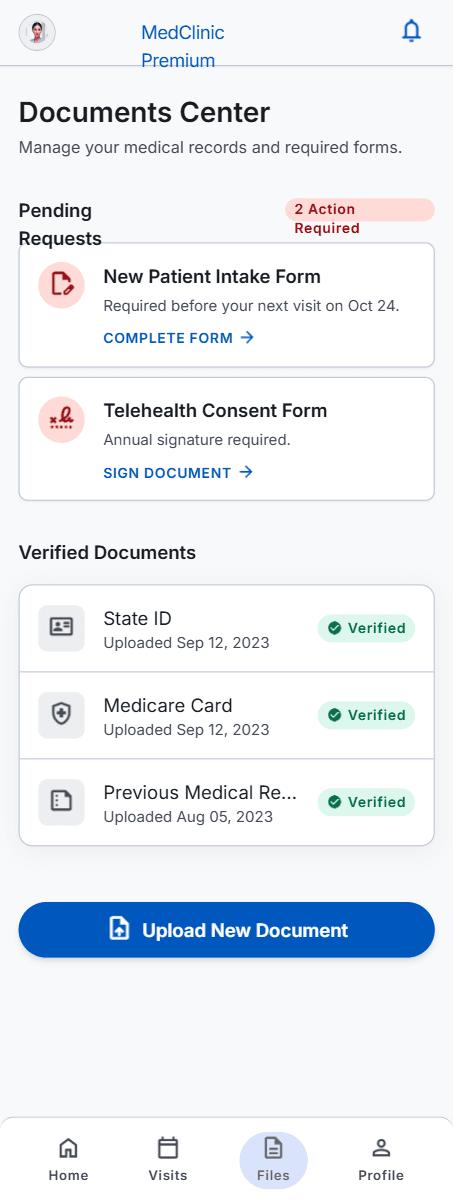The width and height of the screenshot is (453, 1204).
Task: Switch to the Visits tab
Action: point(168,1160)
